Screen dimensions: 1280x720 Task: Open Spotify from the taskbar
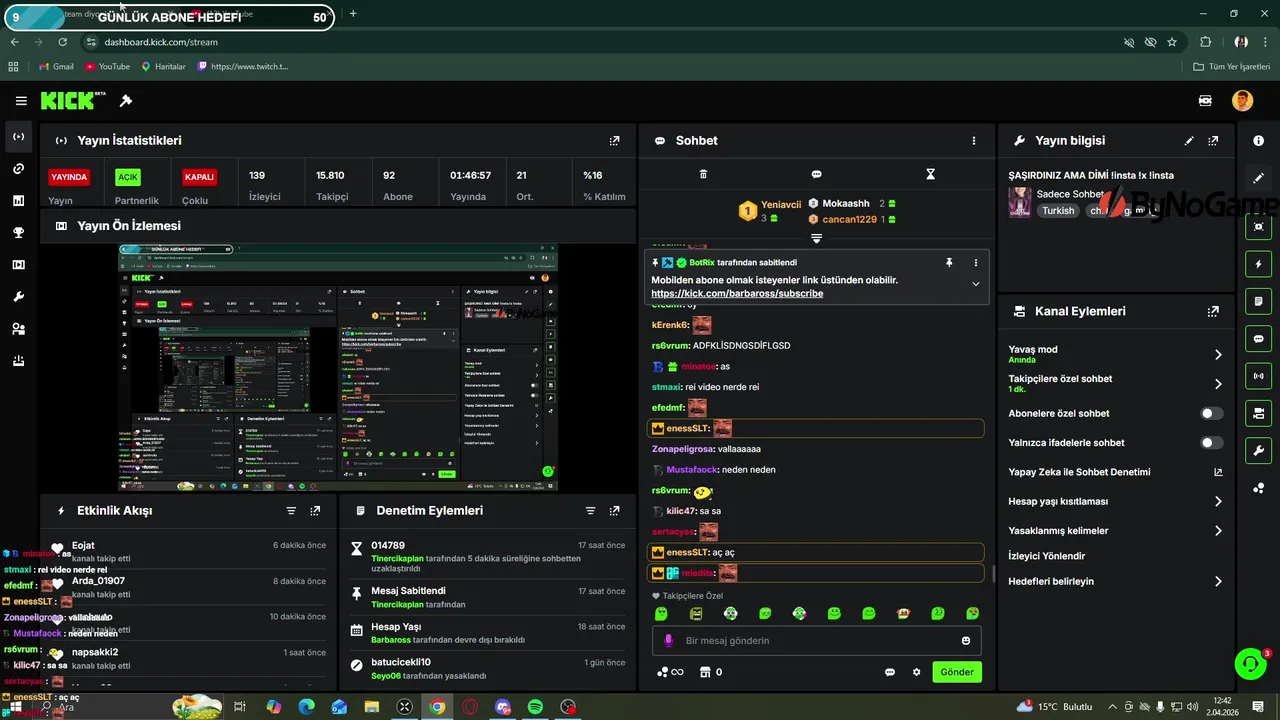point(535,707)
